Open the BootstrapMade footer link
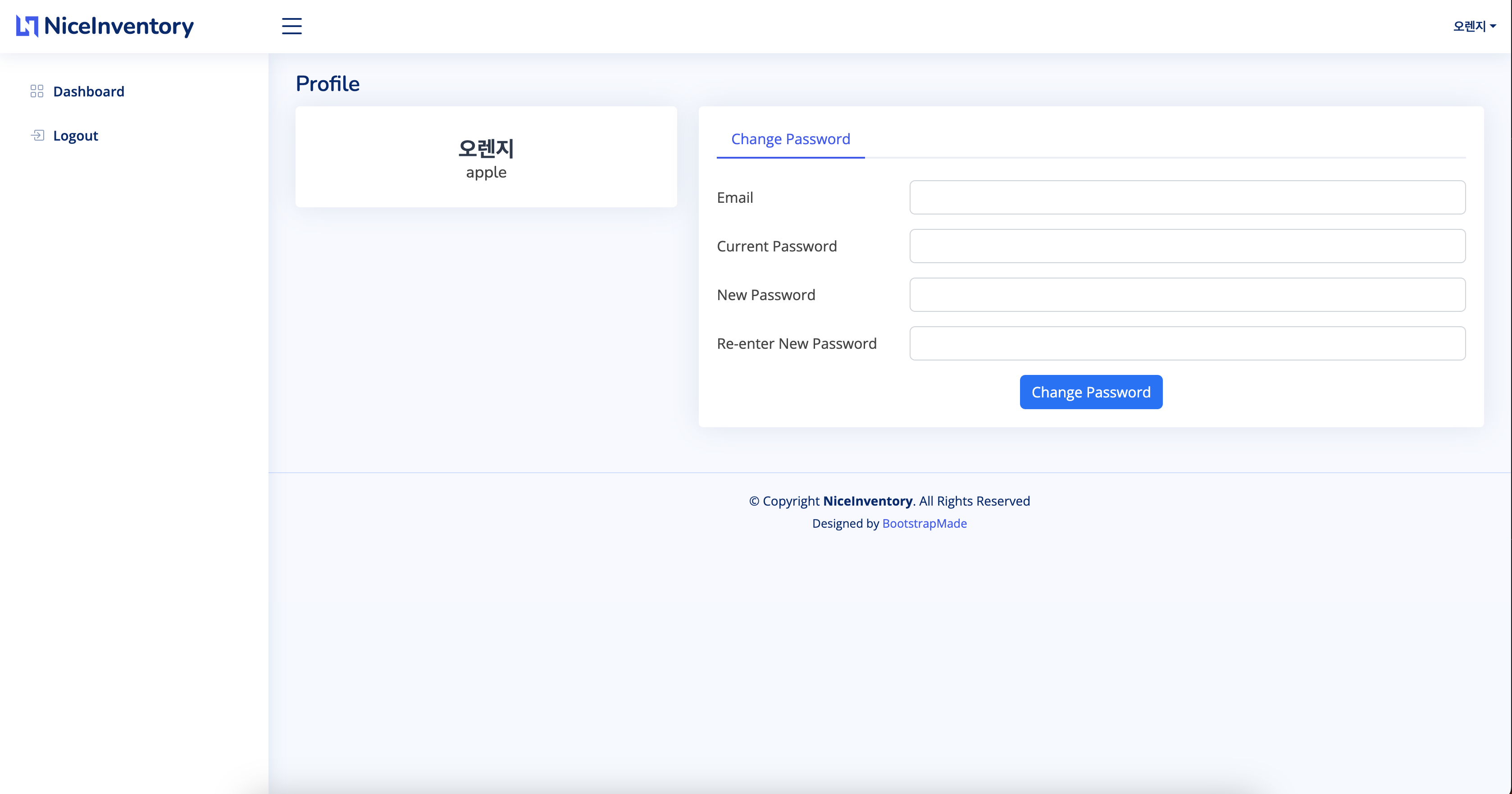 coord(925,523)
